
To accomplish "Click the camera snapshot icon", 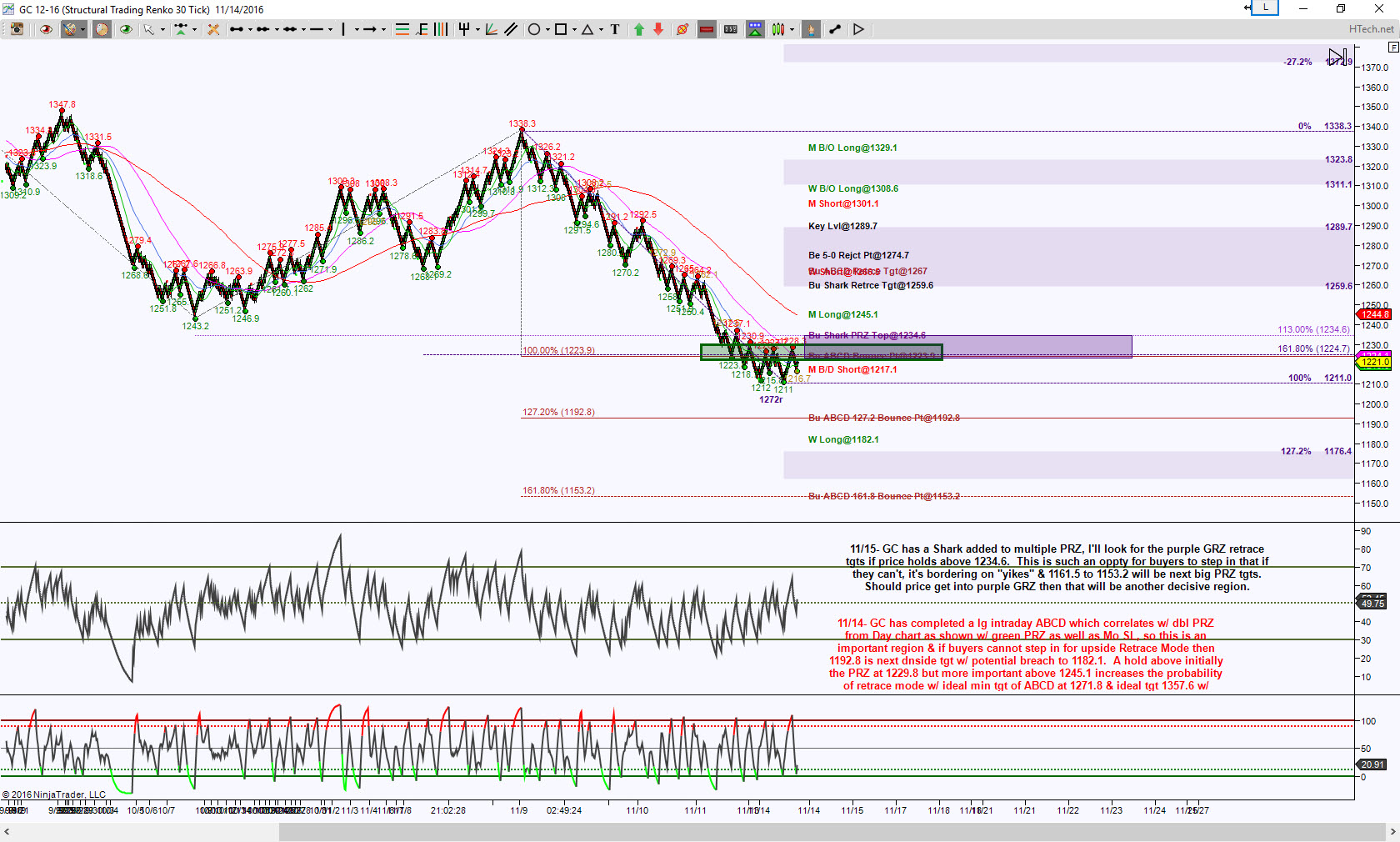I will [x=17, y=29].
